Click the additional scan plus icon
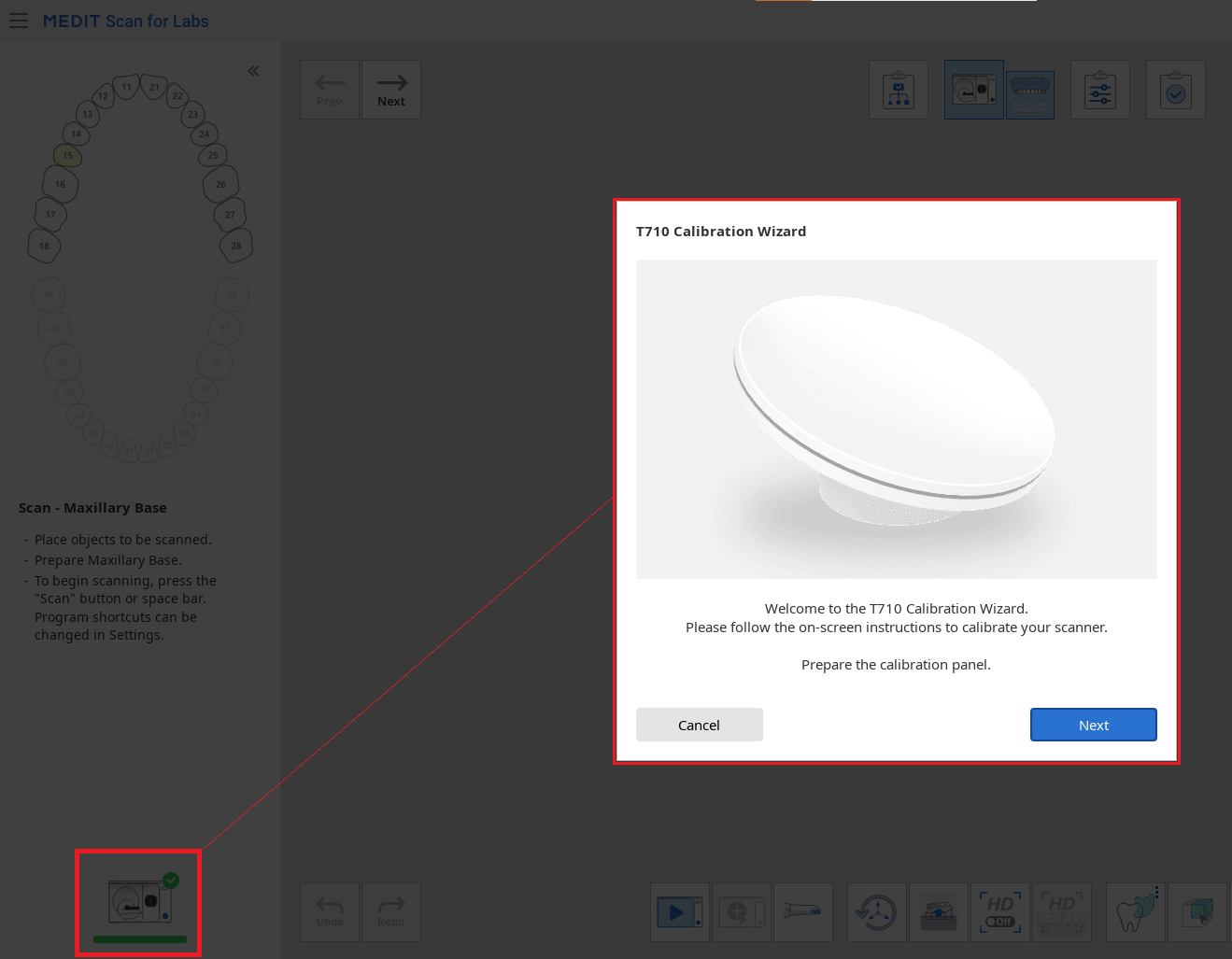Screen dimensions: 1232x959 742,912
